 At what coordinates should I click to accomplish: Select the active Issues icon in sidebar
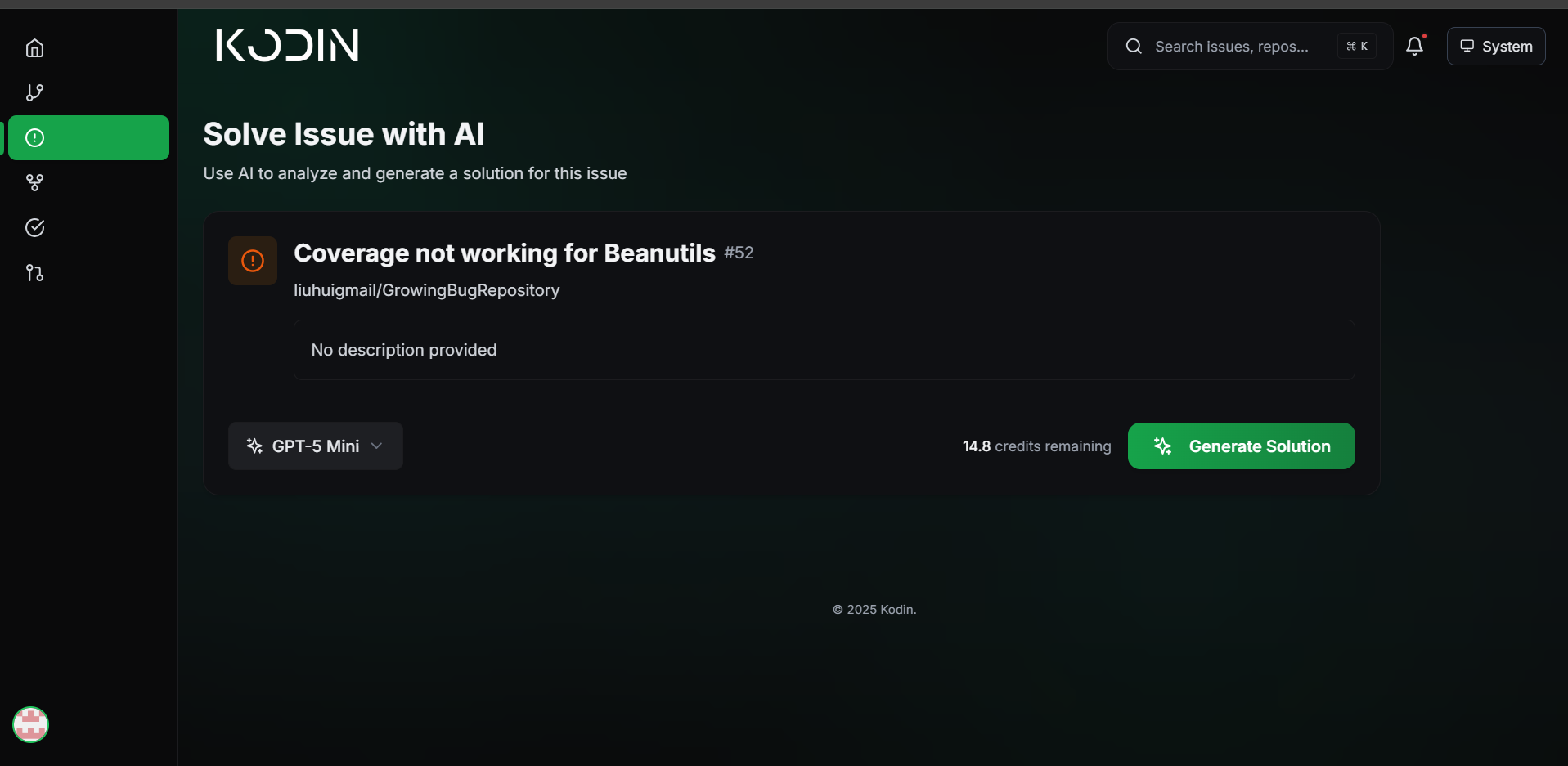[x=34, y=137]
